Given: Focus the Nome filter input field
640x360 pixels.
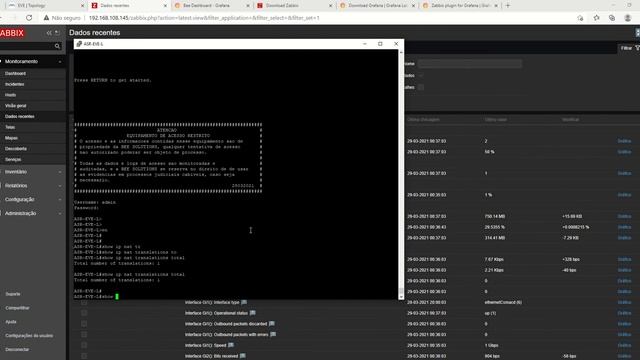Looking at the screenshot, I should pyautogui.click(x=469, y=64).
